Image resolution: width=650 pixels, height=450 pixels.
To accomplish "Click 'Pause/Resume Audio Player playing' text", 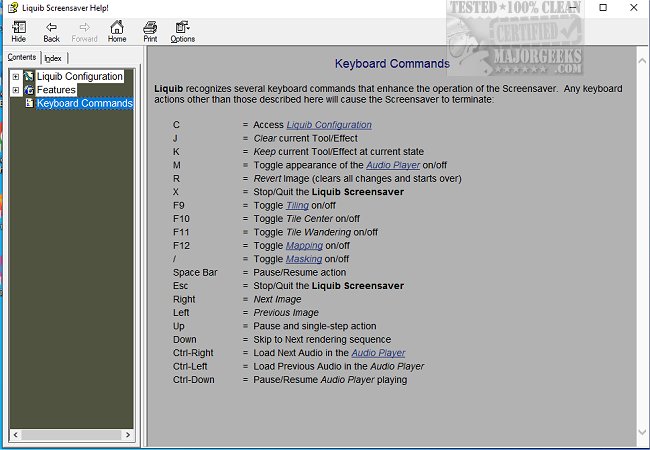I will (x=330, y=380).
